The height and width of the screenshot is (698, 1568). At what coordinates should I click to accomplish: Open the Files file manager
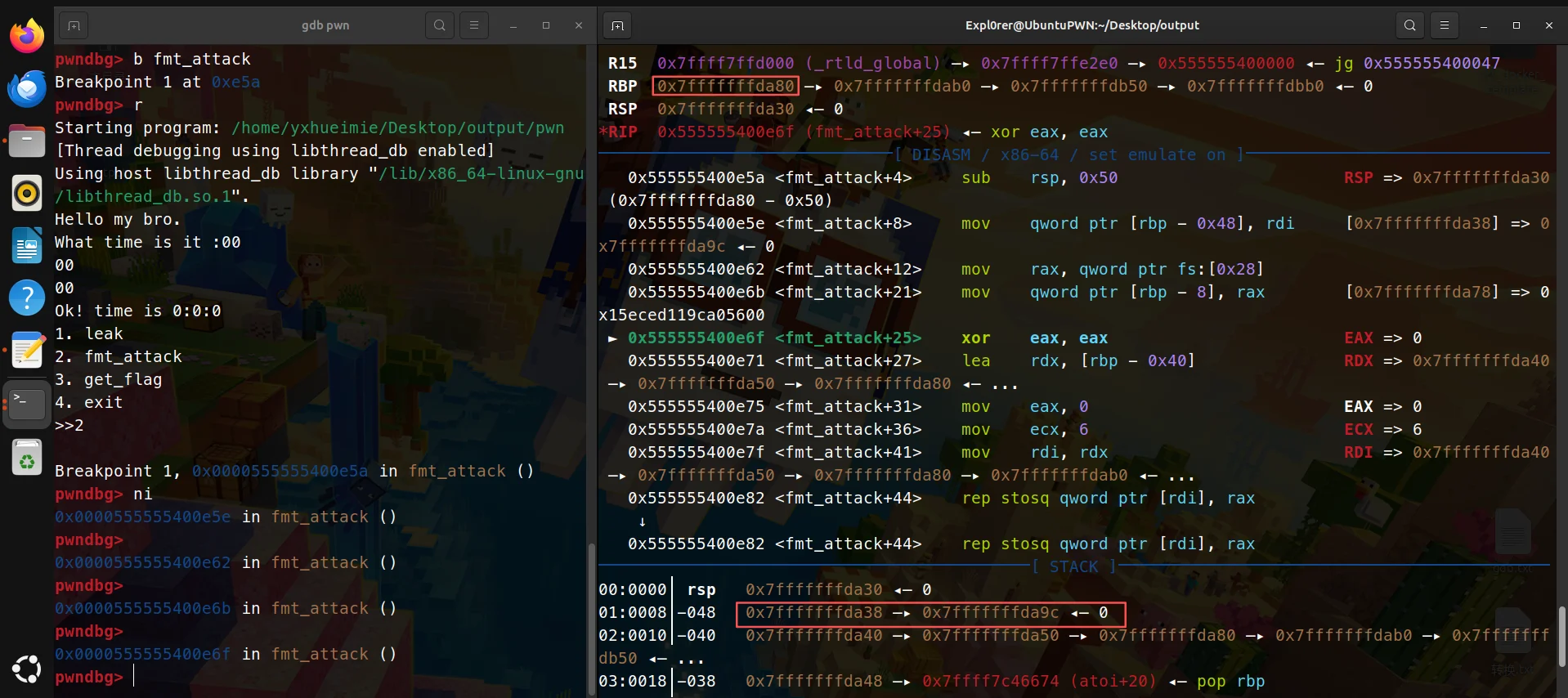click(27, 141)
